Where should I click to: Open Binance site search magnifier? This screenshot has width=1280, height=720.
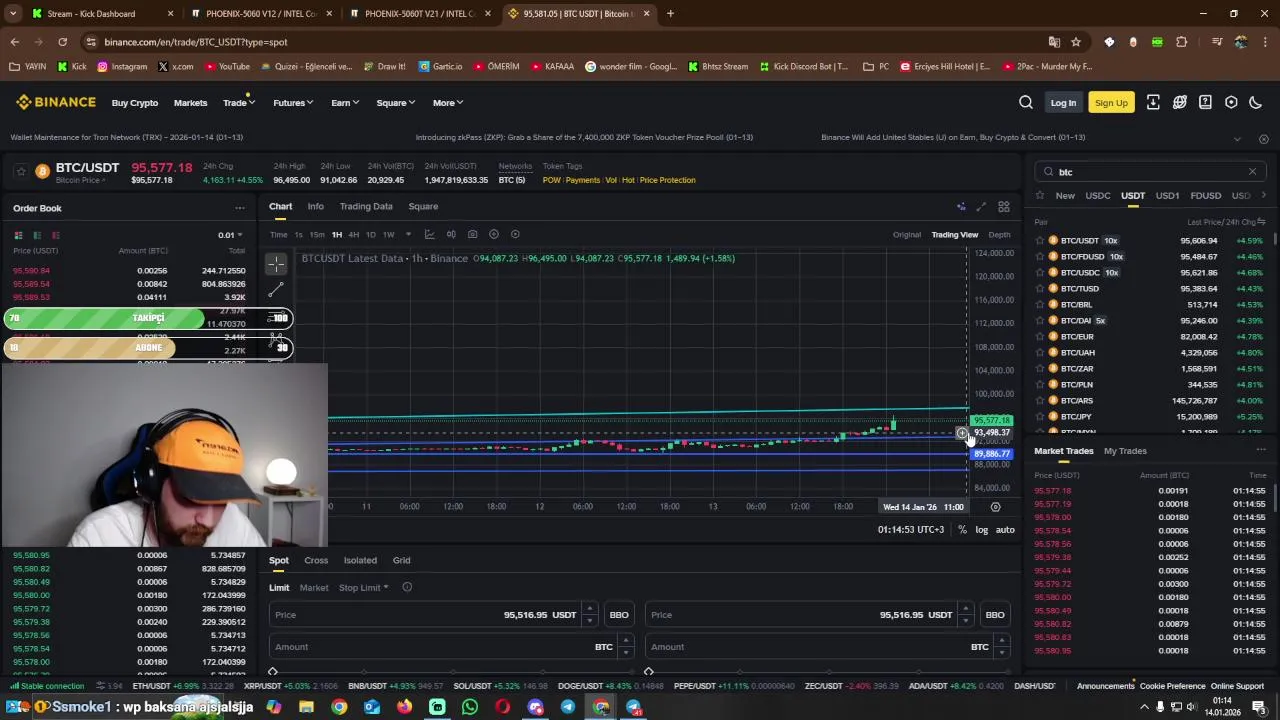click(x=1026, y=102)
